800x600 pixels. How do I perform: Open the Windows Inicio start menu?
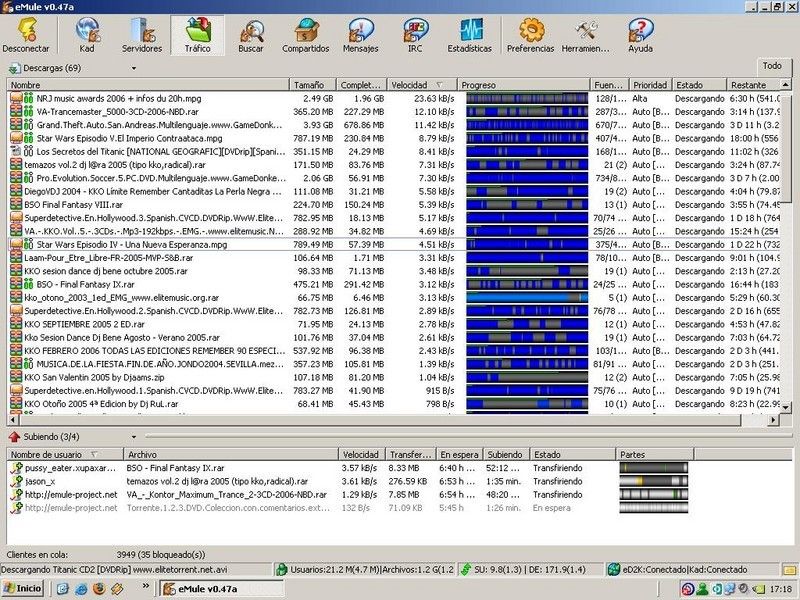pyautogui.click(x=23, y=588)
